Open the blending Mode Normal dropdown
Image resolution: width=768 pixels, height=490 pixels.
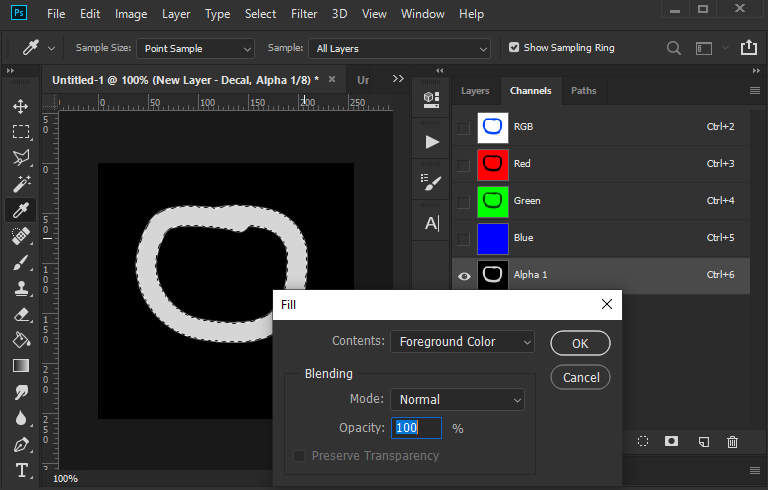point(457,400)
